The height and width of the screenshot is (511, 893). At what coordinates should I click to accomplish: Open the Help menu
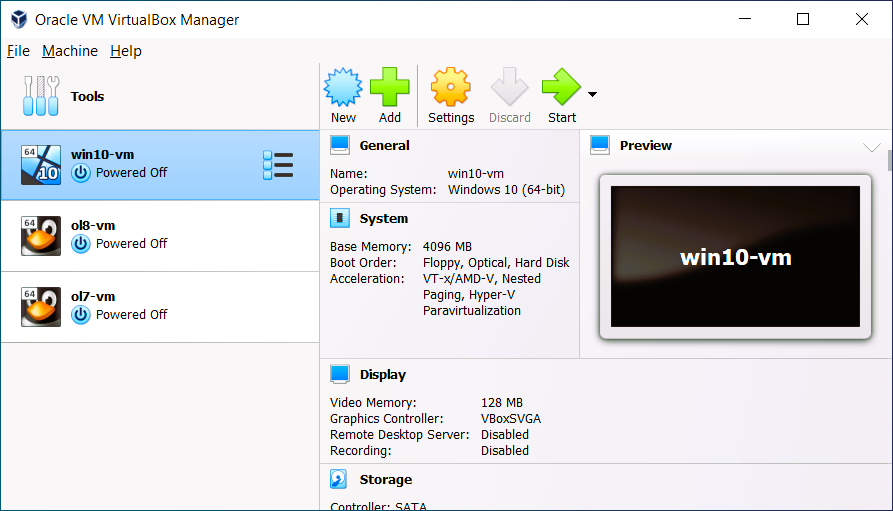[126, 51]
